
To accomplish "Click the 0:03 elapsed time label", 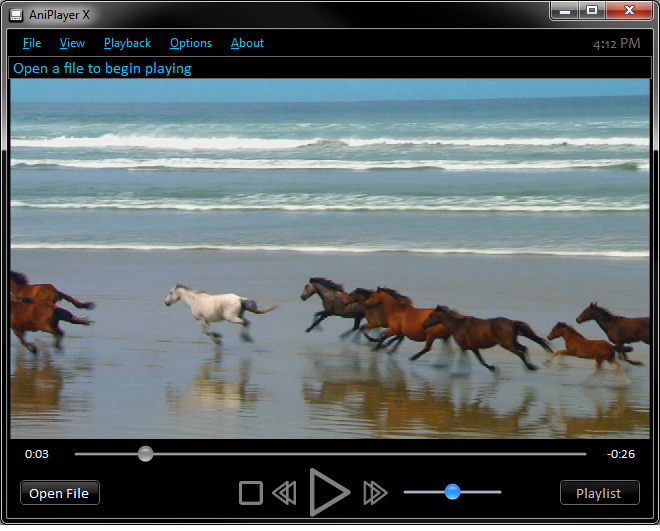I will [37, 454].
